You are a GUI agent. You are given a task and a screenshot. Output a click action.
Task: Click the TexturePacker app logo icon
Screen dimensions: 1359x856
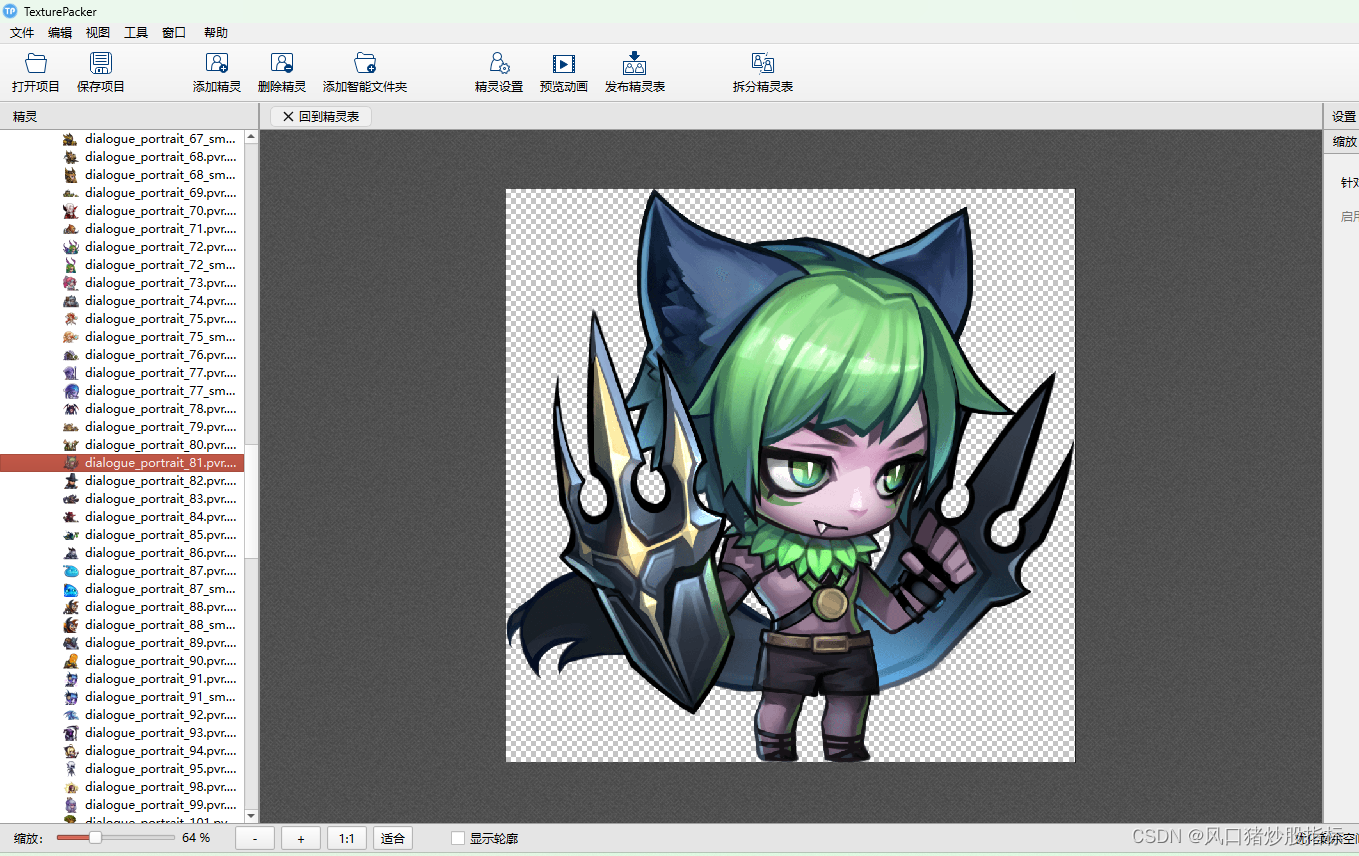[x=10, y=11]
